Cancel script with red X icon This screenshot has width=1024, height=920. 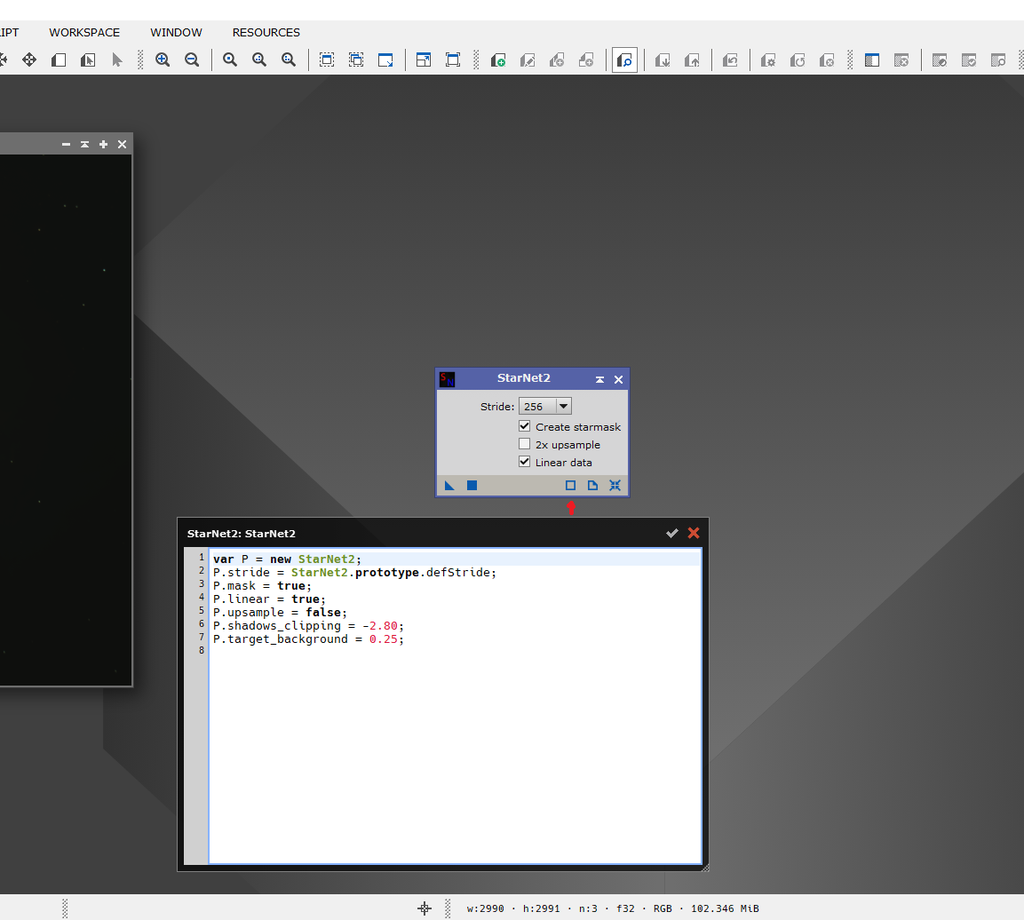click(x=694, y=533)
